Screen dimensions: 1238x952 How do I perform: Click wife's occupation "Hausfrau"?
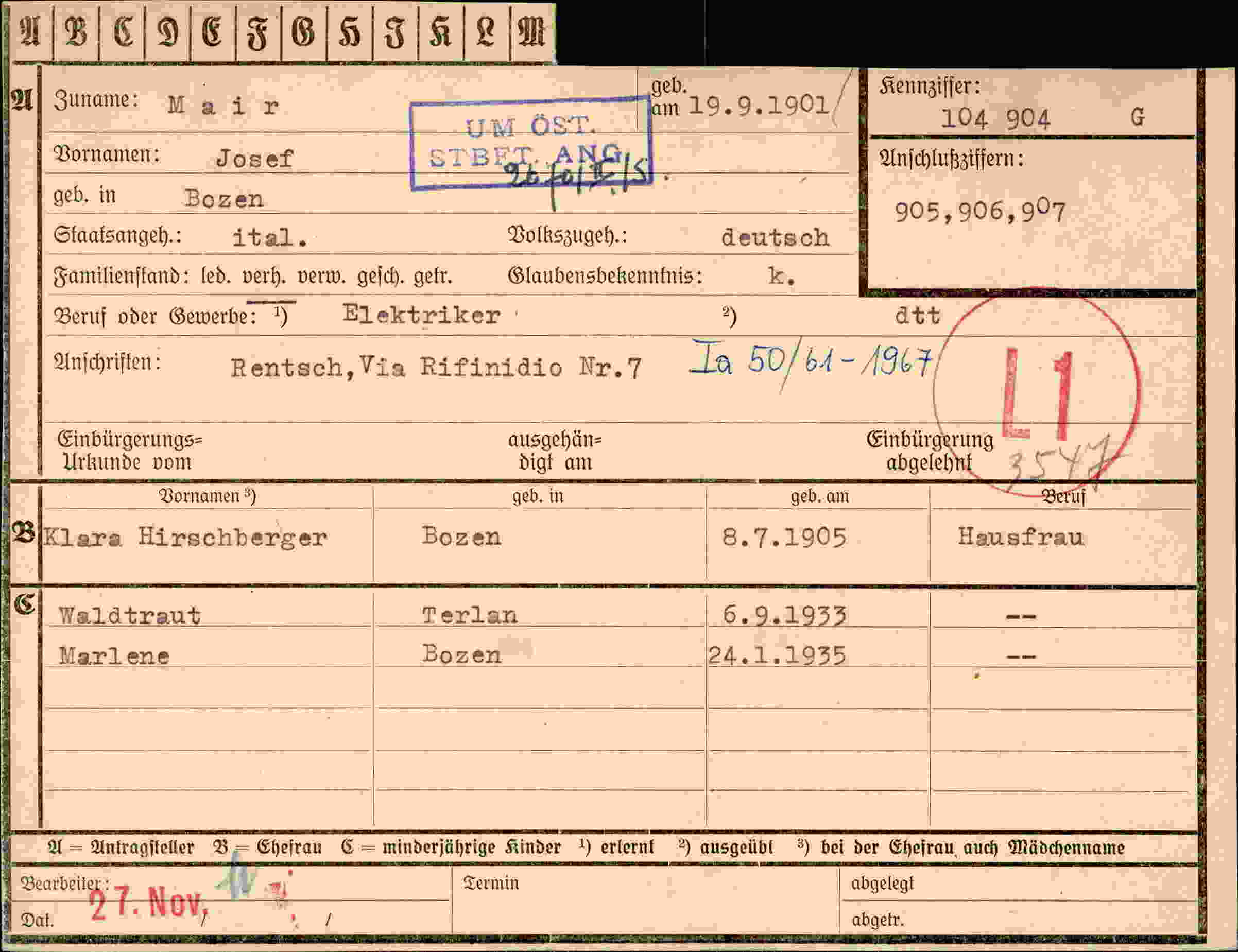coord(1021,536)
